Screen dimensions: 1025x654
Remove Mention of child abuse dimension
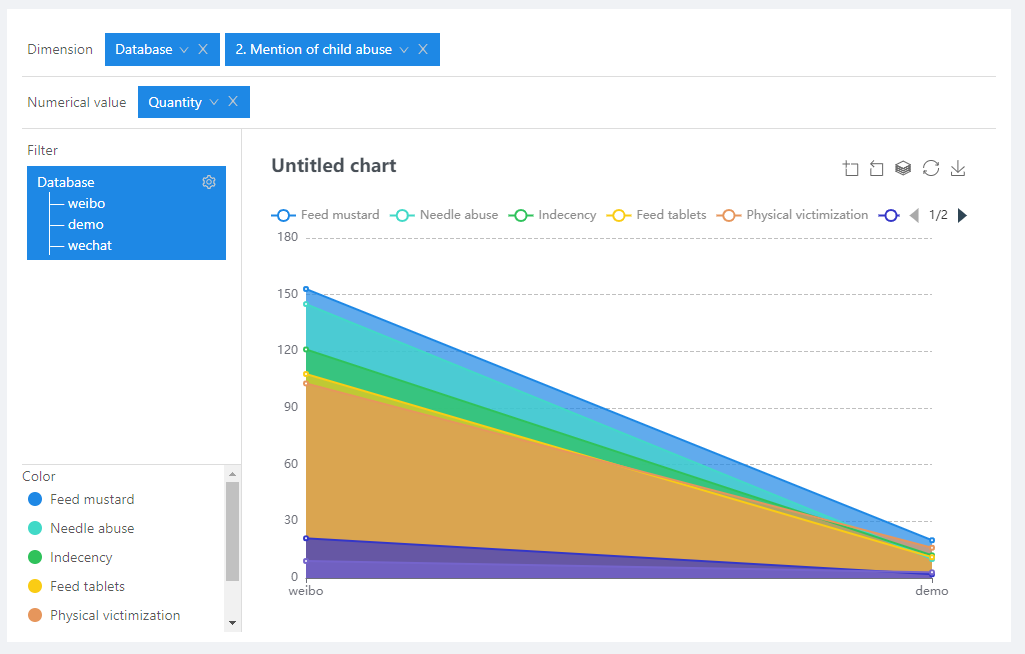[x=423, y=49]
